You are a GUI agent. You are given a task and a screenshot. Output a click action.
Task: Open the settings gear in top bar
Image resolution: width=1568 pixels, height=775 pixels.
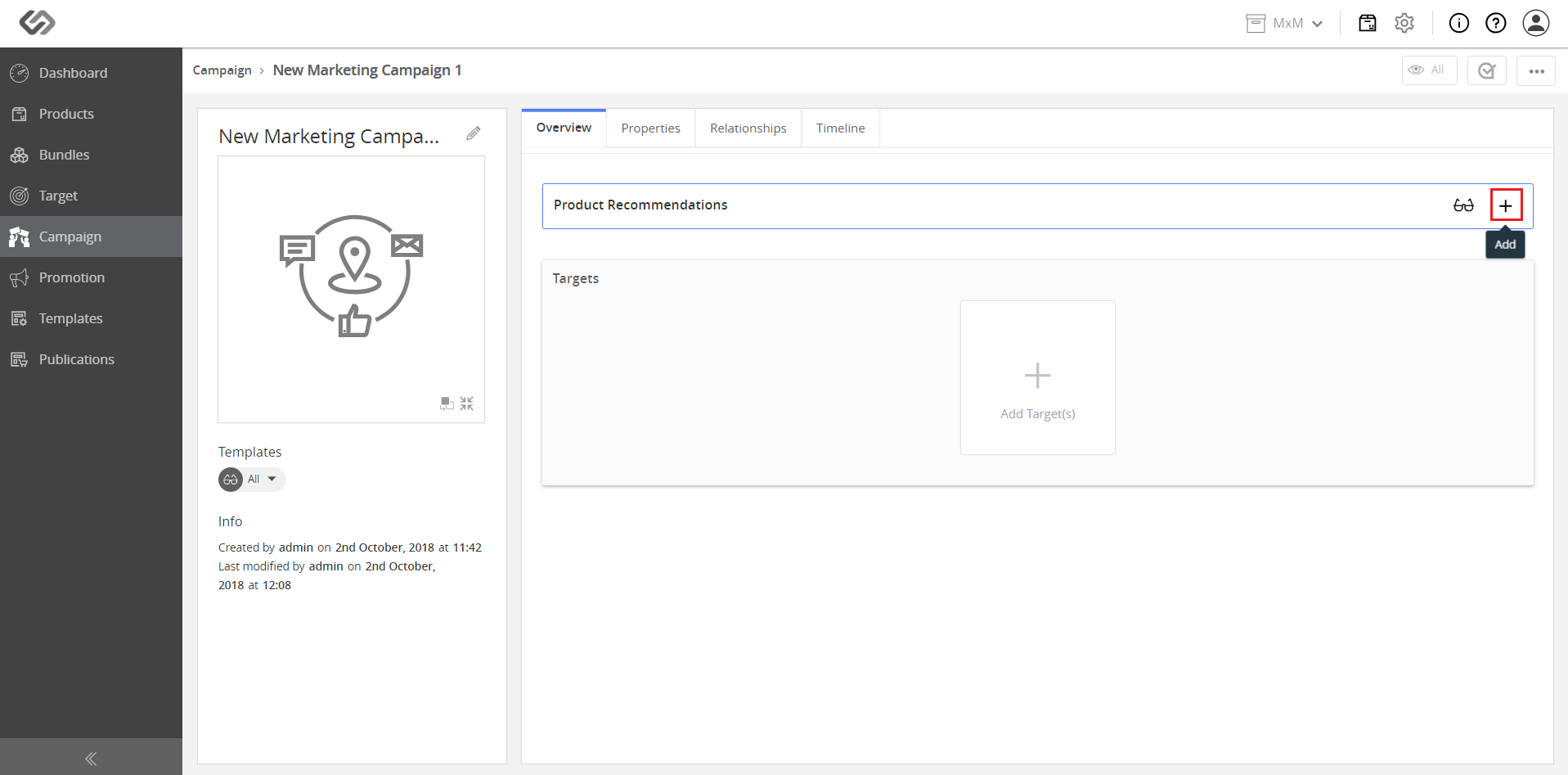coord(1404,23)
